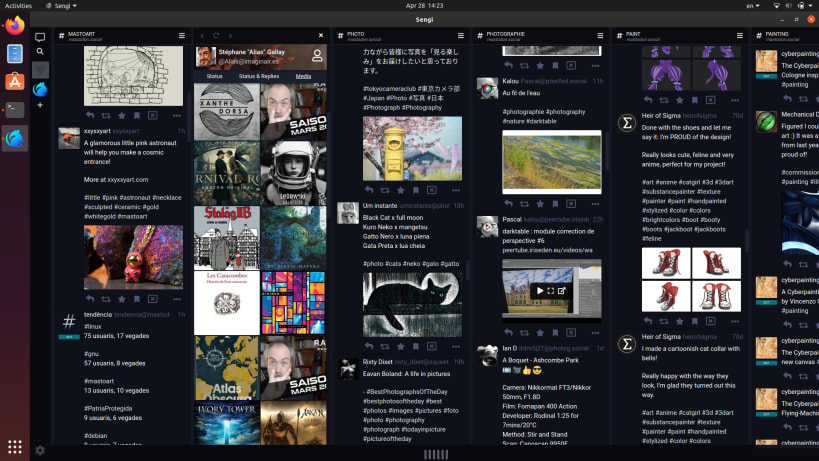Open Sengi settings gear at sidebar bottom
The image size is (819, 461).
[40, 450]
